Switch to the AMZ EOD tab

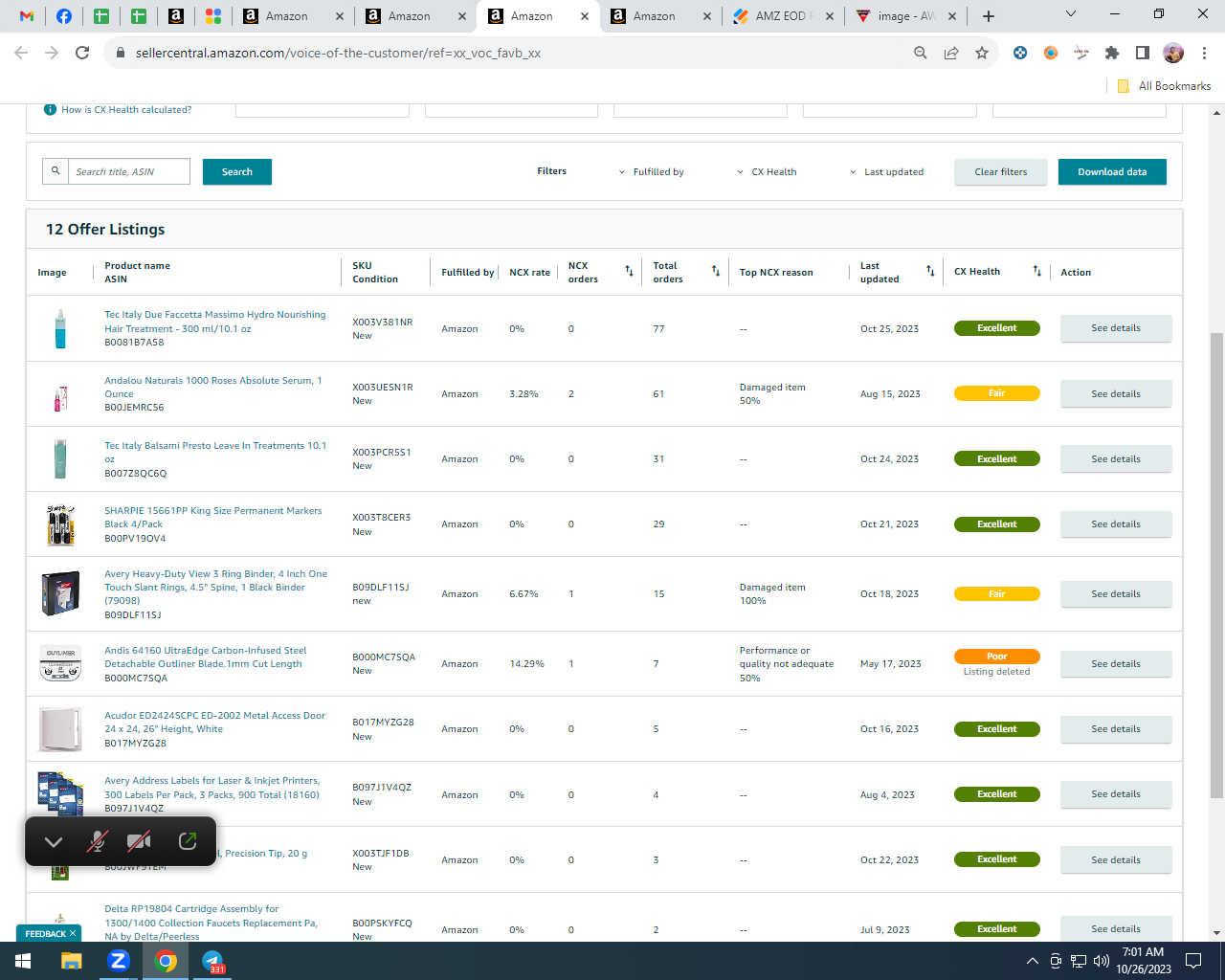click(782, 16)
